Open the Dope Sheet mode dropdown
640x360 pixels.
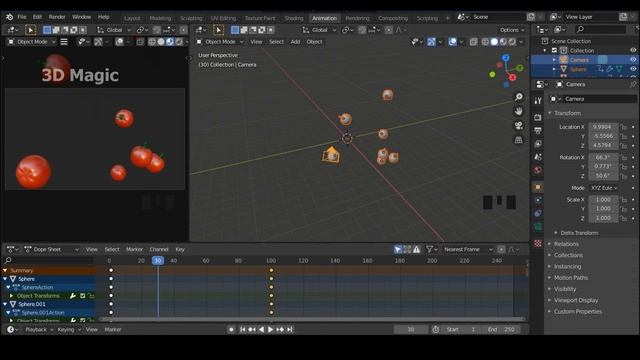point(51,249)
